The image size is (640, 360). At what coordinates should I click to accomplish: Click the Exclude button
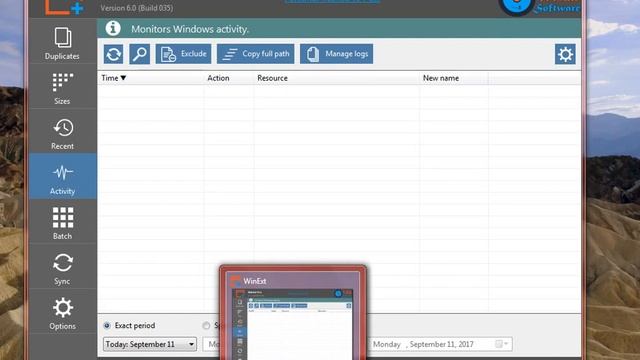(183, 54)
